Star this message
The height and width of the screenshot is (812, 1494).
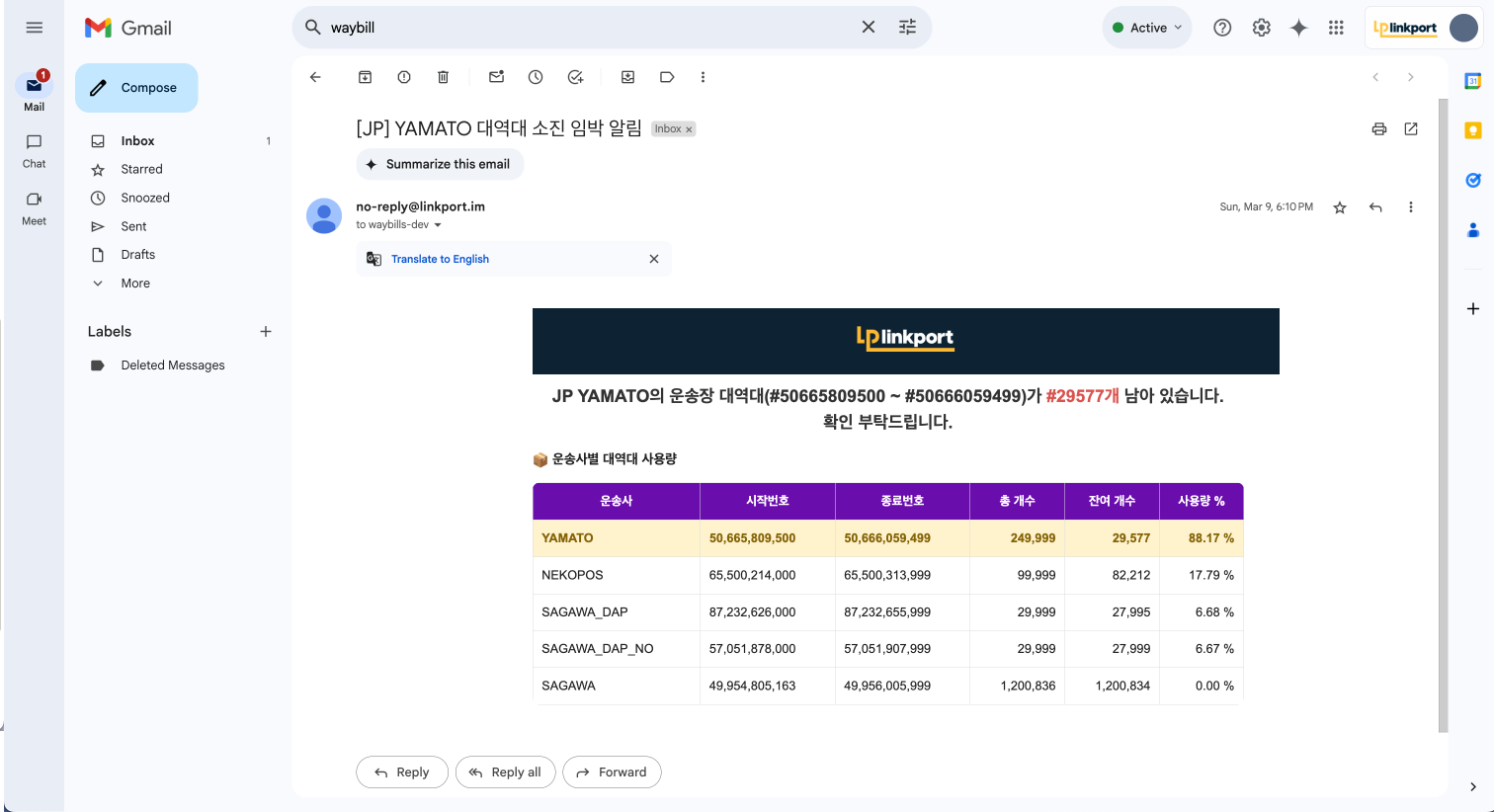click(1340, 207)
